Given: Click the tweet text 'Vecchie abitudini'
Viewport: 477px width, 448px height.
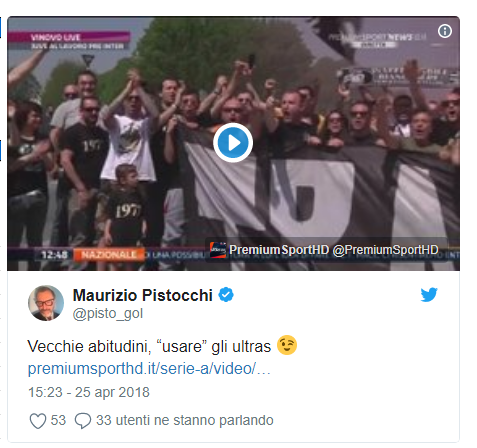Looking at the screenshot, I should [x=88, y=346].
